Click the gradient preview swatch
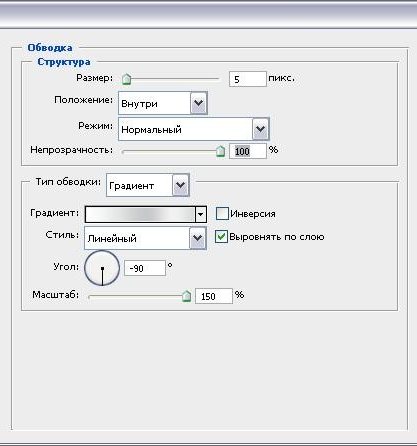The width and height of the screenshot is (417, 446). 140,214
